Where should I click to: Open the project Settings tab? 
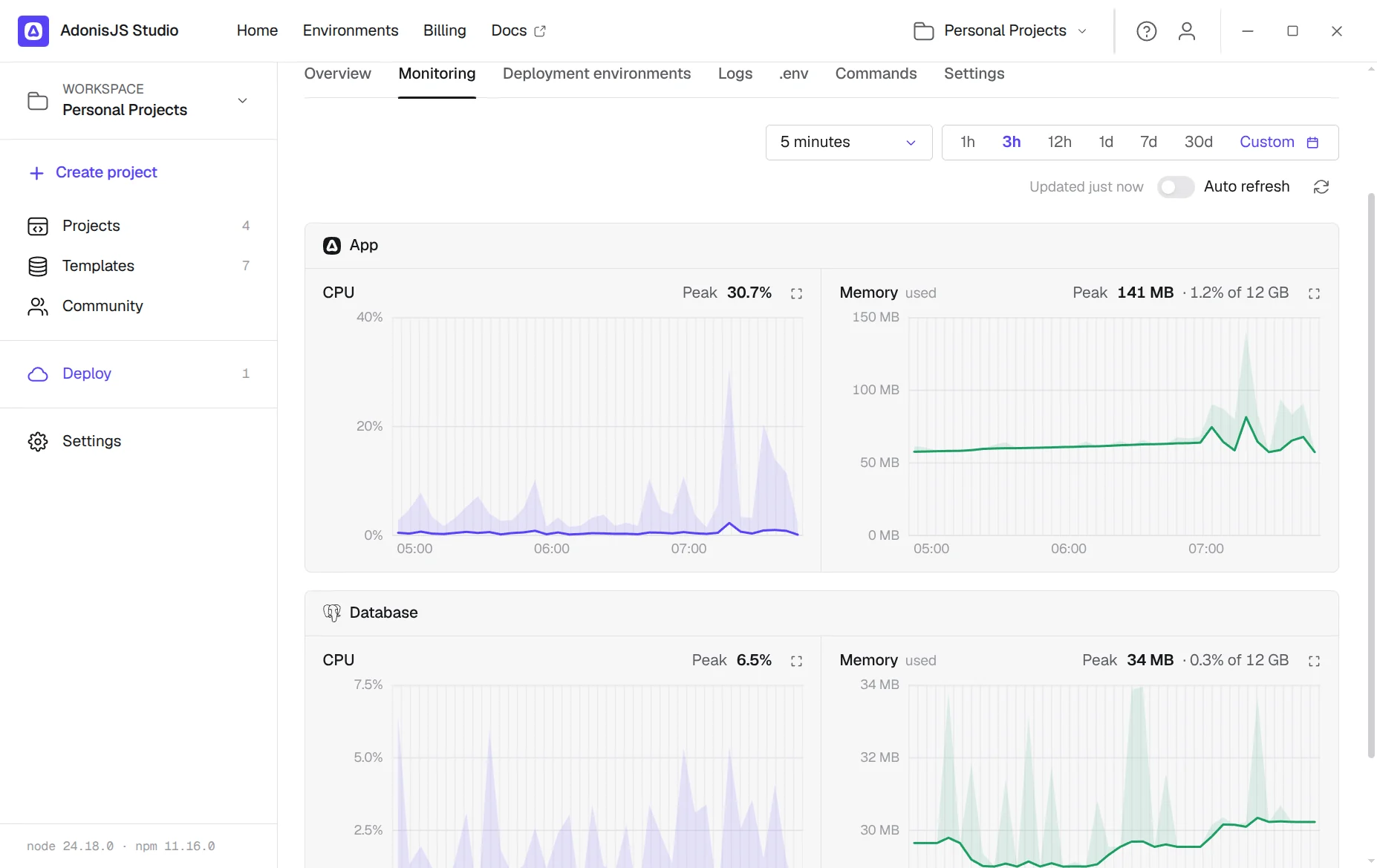point(974,74)
